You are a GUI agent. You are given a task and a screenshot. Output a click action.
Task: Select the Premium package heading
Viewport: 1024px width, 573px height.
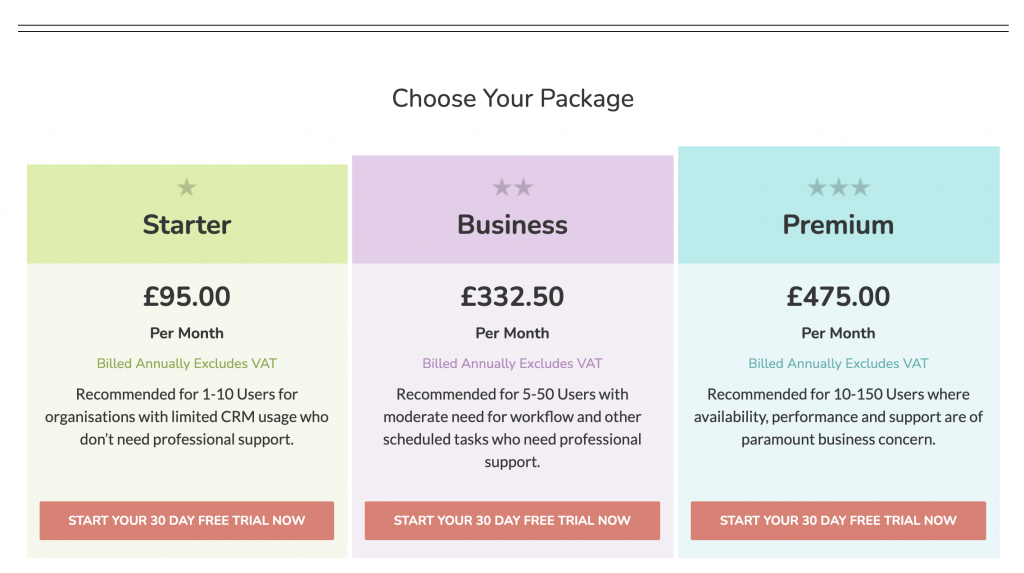pyautogui.click(x=839, y=225)
